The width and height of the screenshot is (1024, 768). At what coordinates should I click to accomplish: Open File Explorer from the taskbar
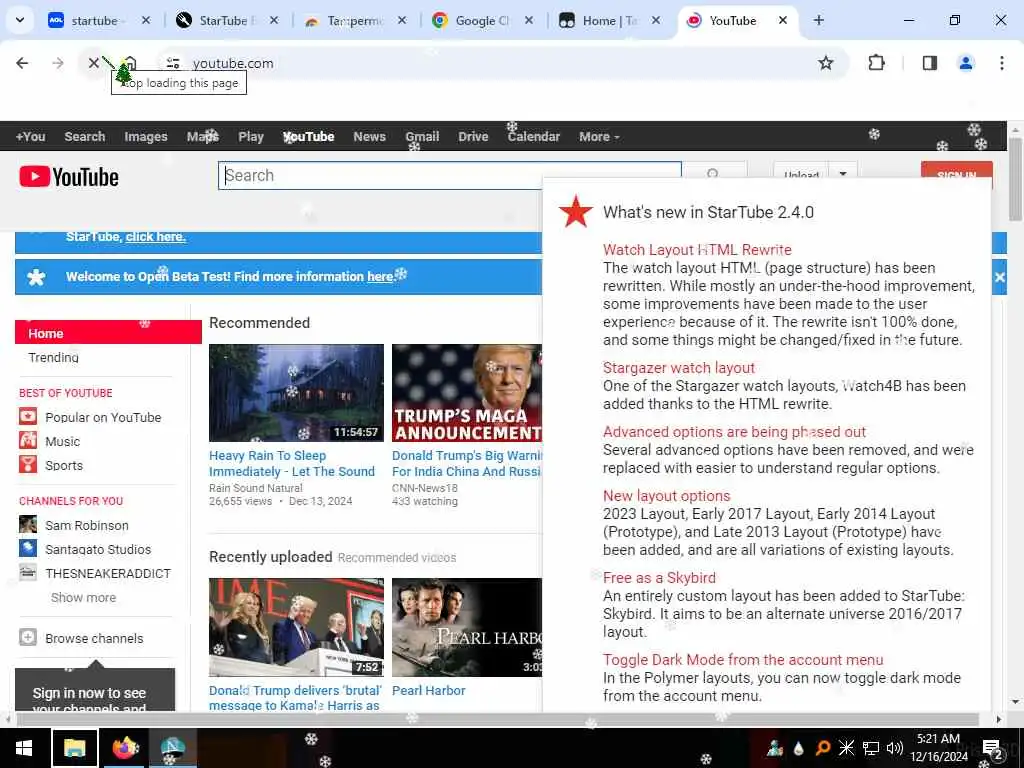pos(74,748)
